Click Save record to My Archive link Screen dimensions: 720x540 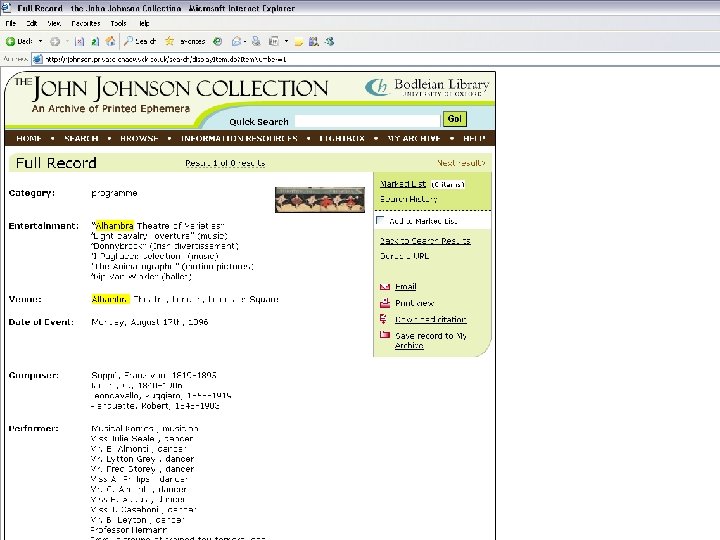[x=431, y=340]
